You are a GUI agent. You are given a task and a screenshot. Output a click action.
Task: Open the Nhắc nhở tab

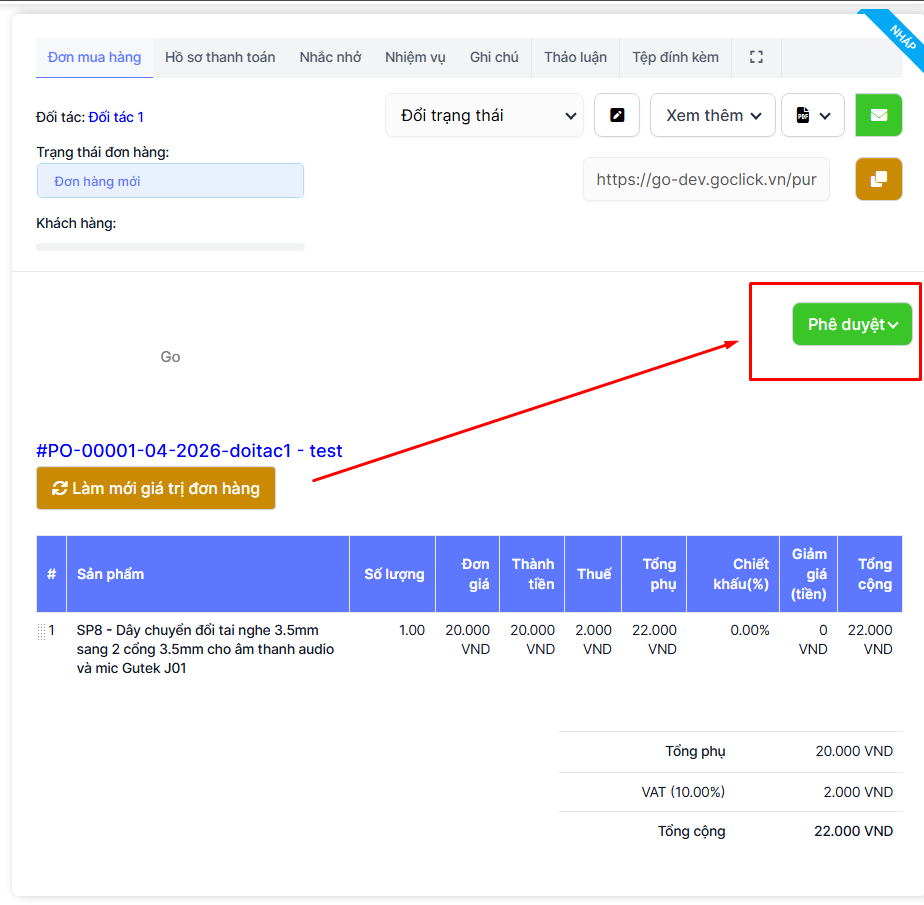click(330, 58)
